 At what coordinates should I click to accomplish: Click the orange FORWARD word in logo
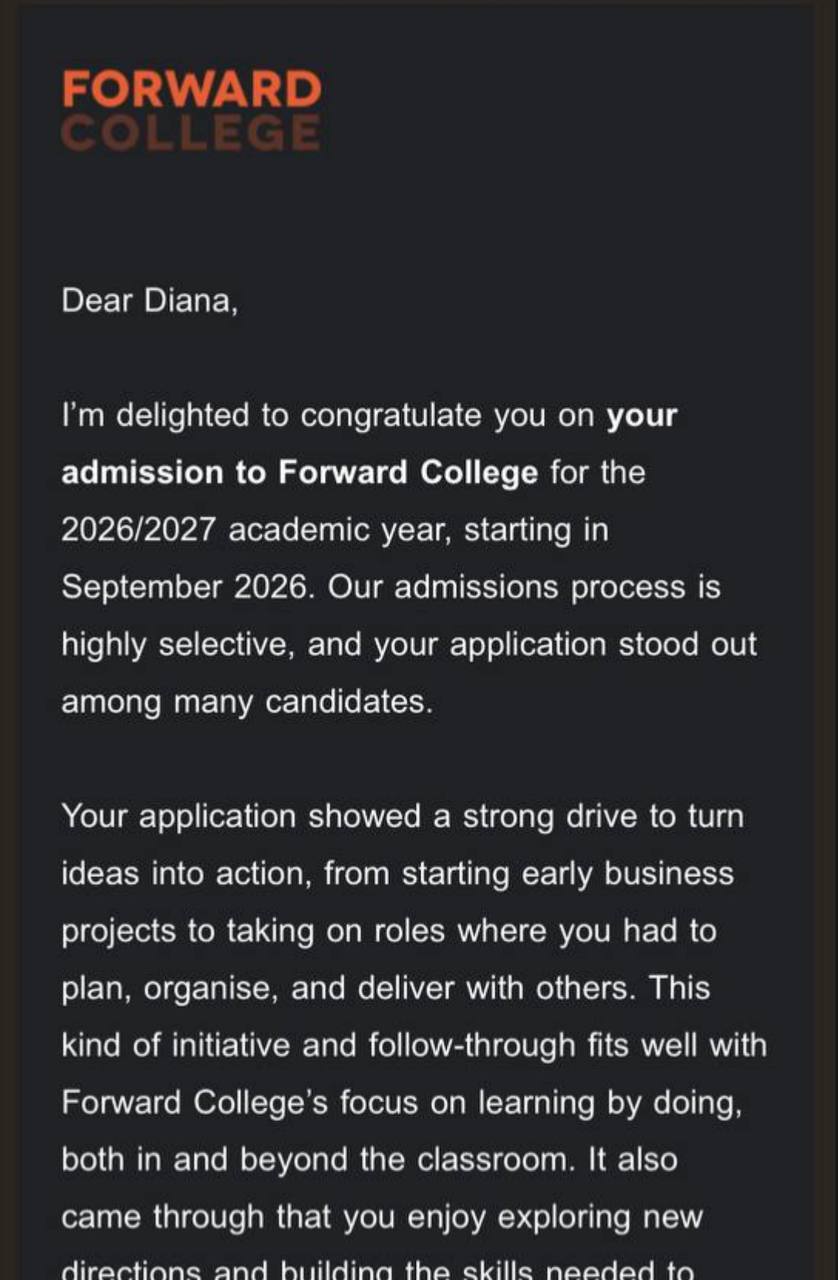click(x=191, y=89)
